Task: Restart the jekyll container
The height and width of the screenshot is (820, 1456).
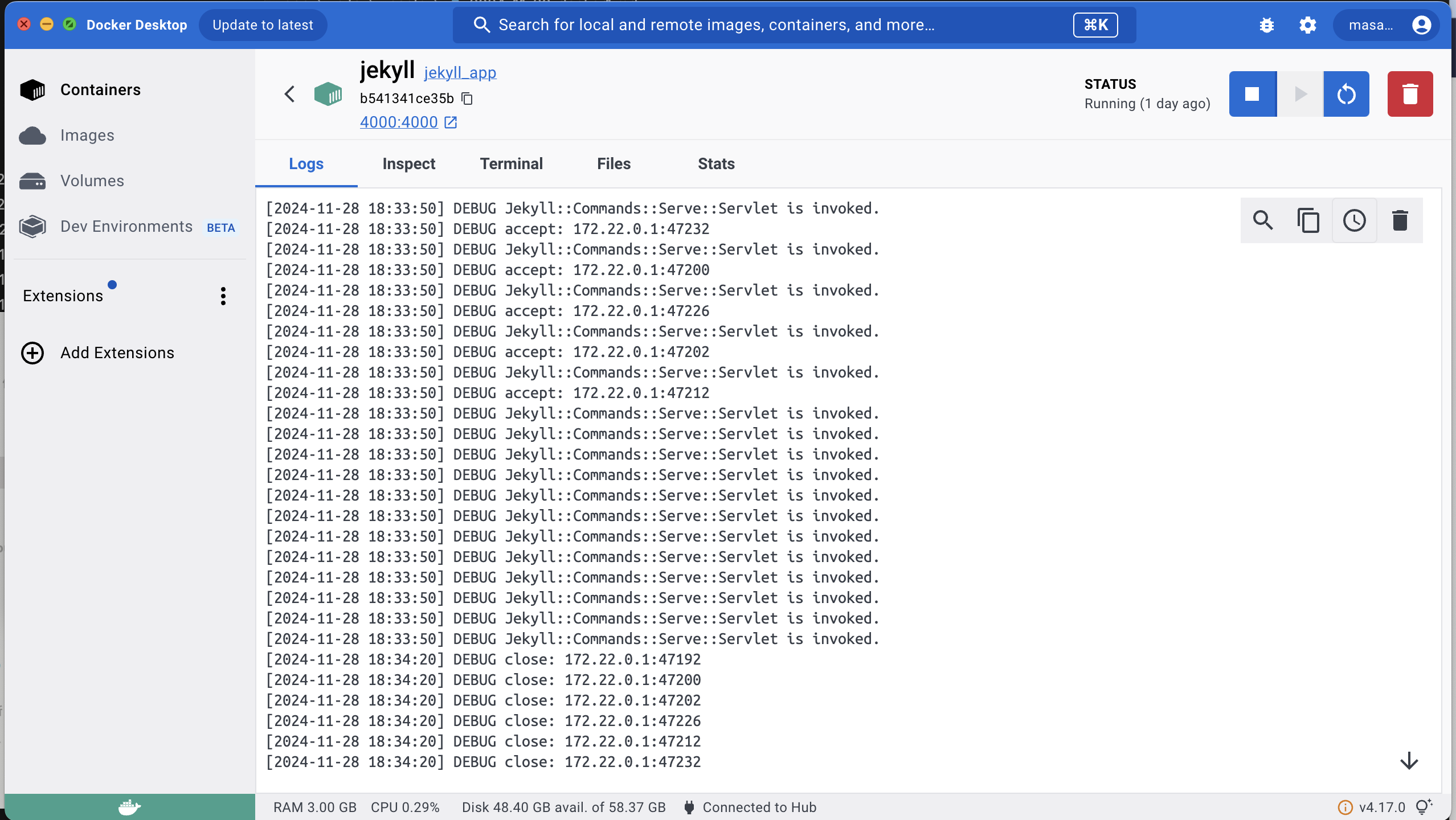Action: 1346,94
